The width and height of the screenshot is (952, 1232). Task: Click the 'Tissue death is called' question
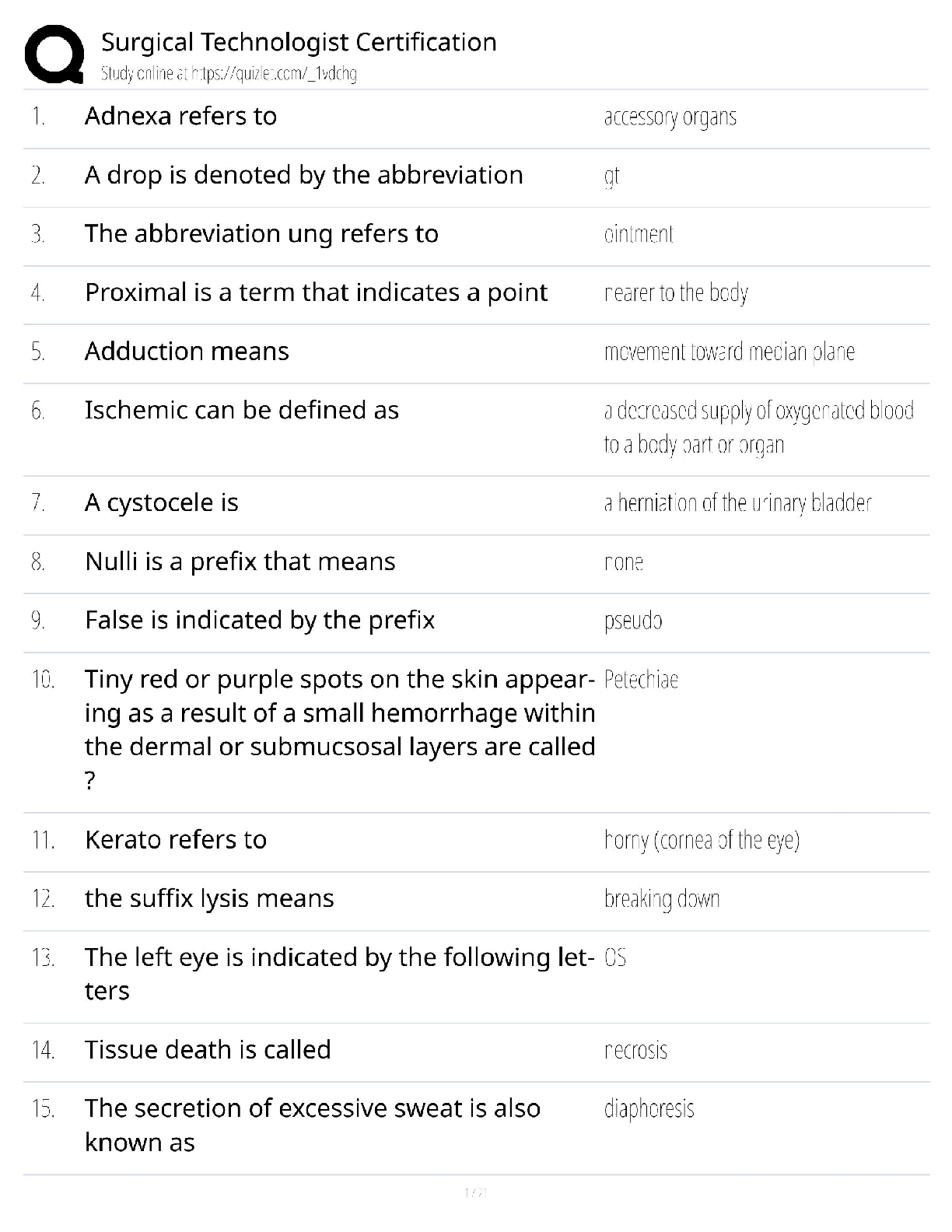208,1050
